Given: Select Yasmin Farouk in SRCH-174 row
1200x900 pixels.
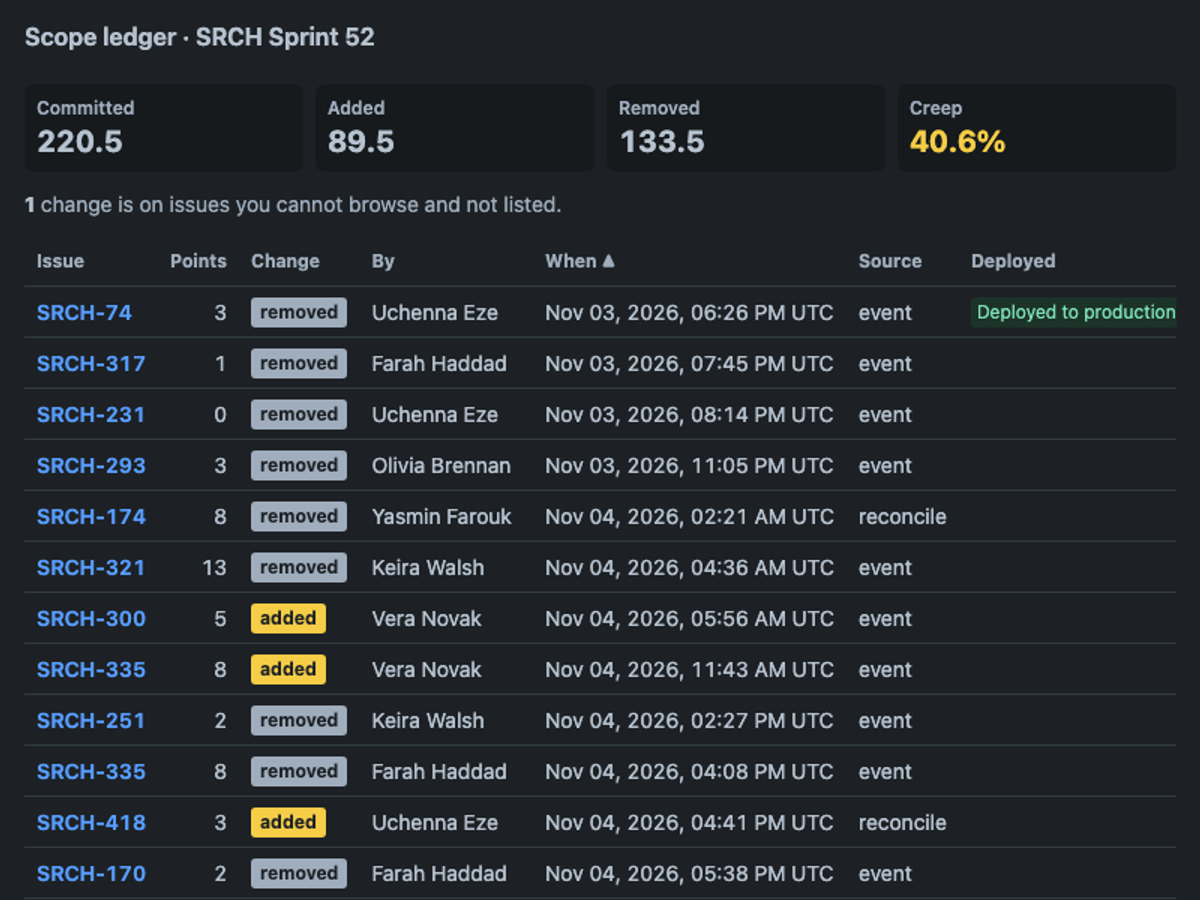Looking at the screenshot, I should tap(441, 516).
